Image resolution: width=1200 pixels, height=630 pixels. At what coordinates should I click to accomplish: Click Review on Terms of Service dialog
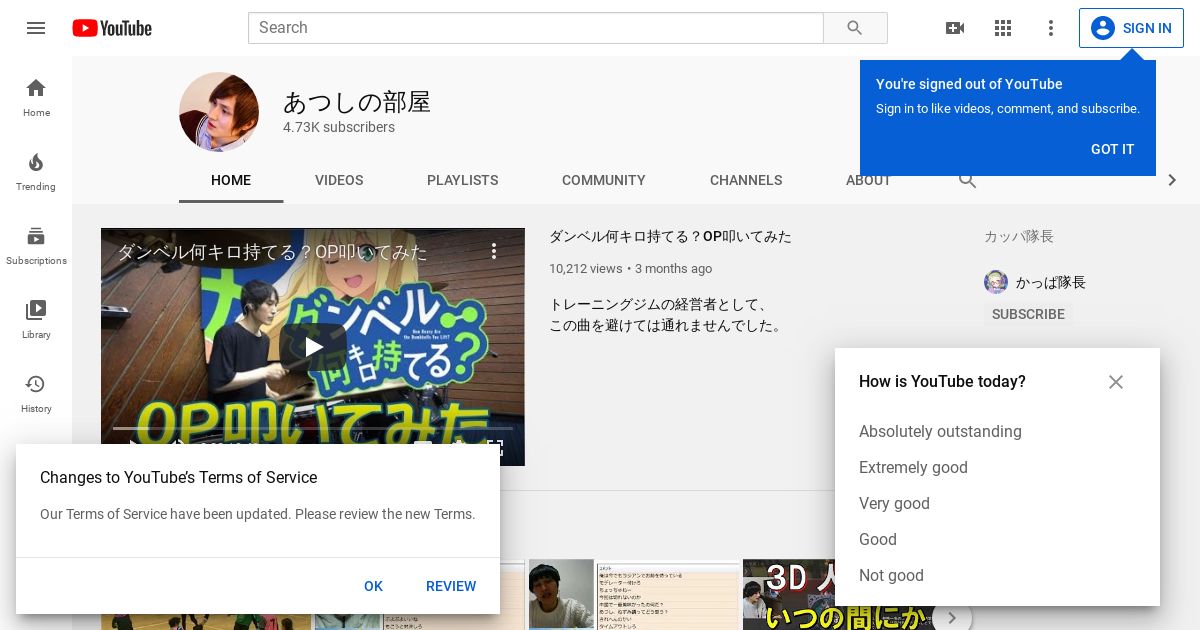click(x=451, y=586)
